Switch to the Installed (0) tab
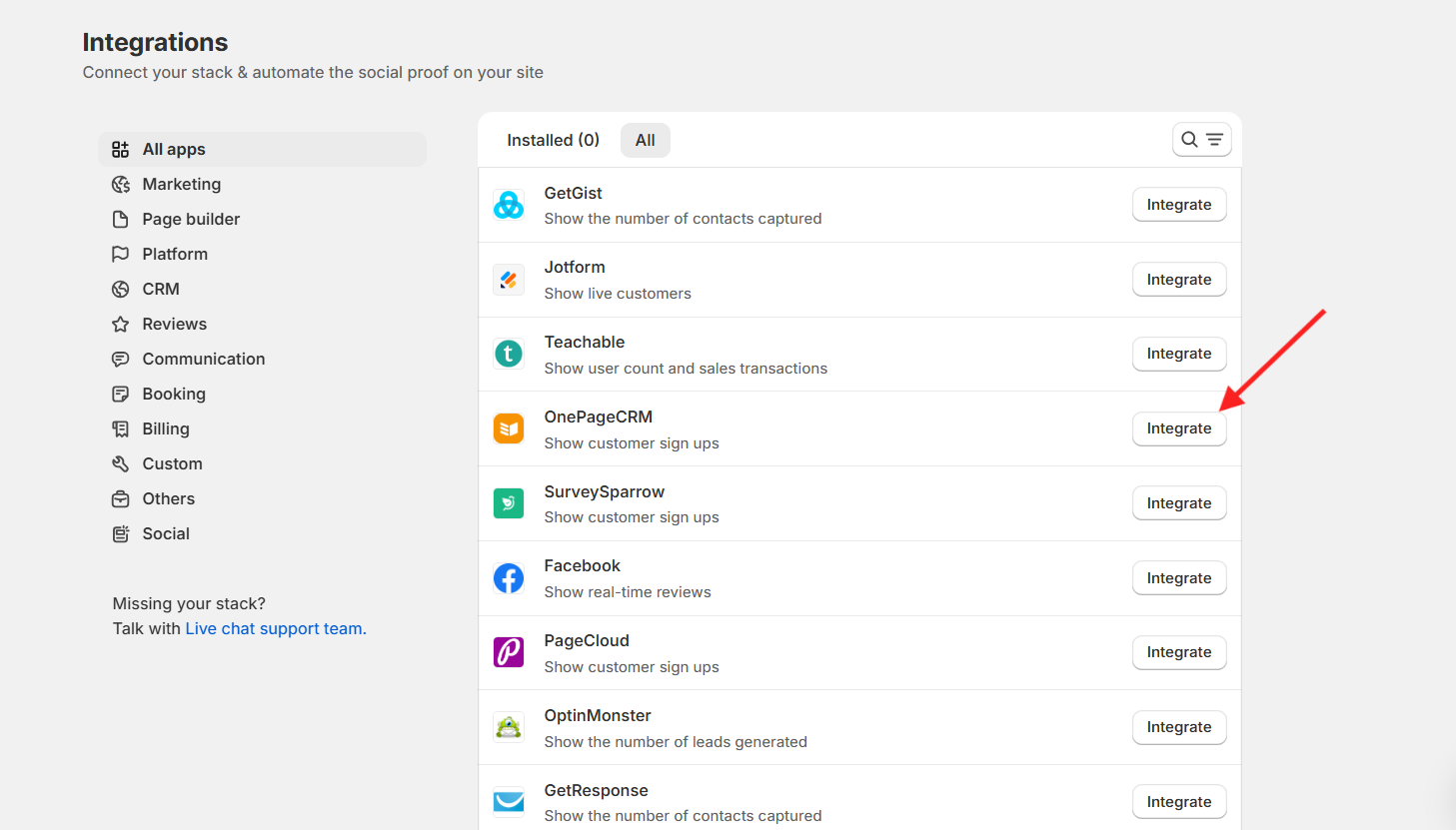 (x=553, y=140)
